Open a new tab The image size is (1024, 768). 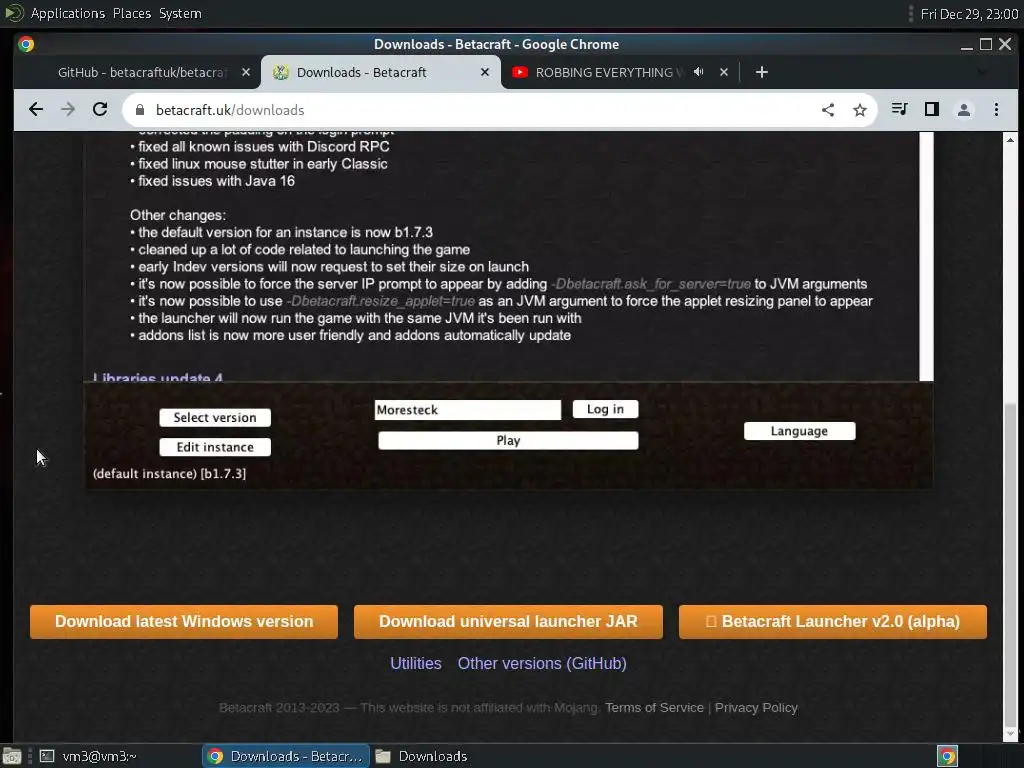tap(761, 72)
